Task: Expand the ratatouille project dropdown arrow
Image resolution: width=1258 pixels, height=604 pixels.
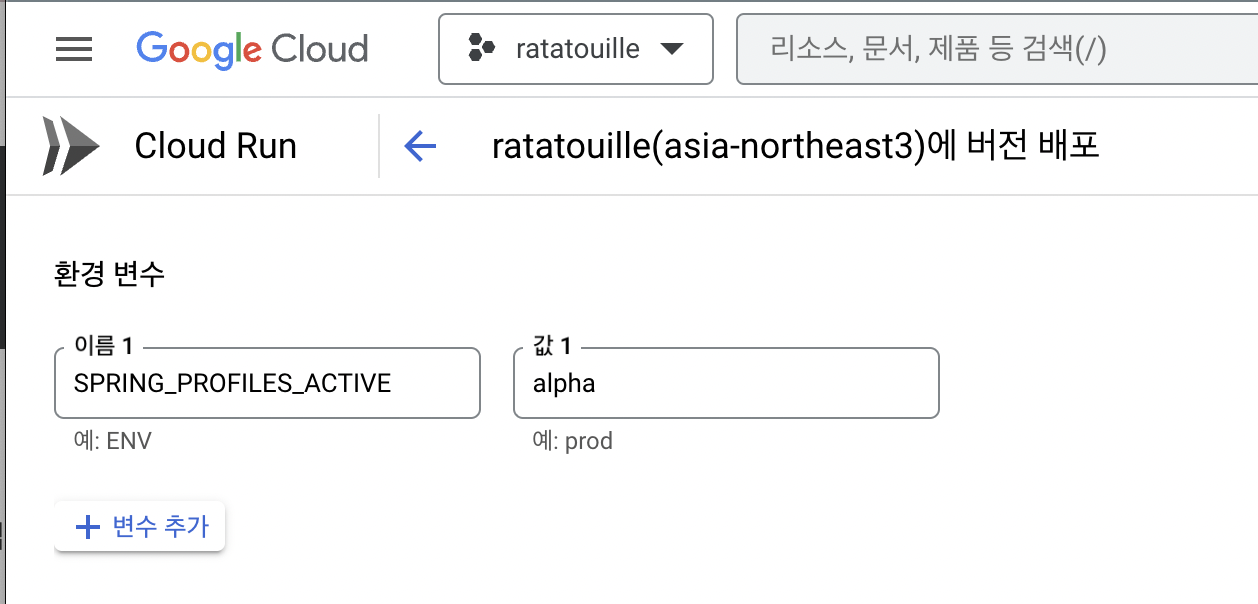Action: pyautogui.click(x=672, y=49)
